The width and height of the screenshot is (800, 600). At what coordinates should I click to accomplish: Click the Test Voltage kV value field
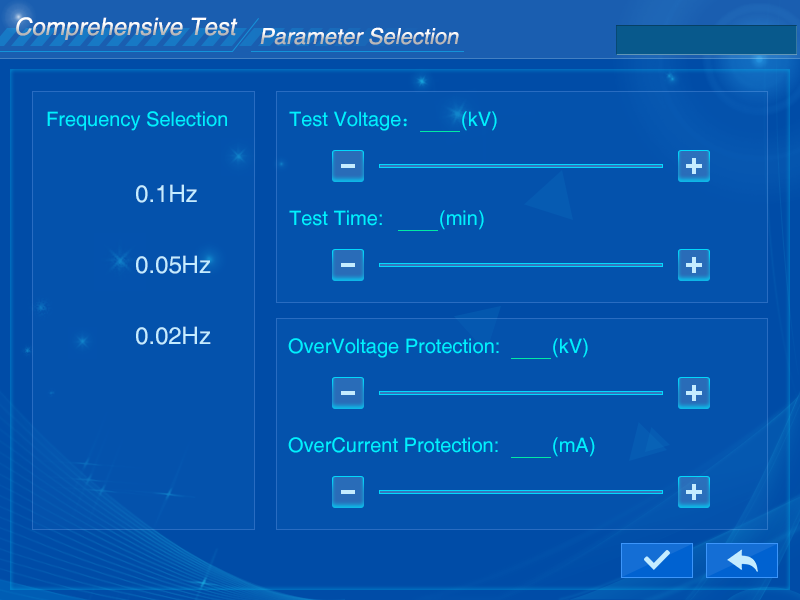440,121
